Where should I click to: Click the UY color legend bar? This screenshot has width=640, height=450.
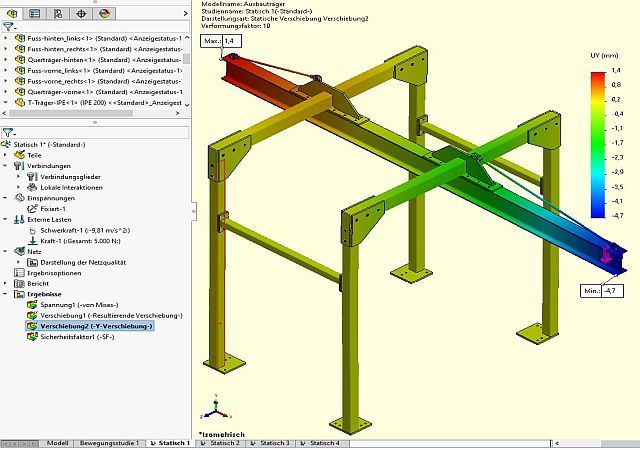[597, 142]
